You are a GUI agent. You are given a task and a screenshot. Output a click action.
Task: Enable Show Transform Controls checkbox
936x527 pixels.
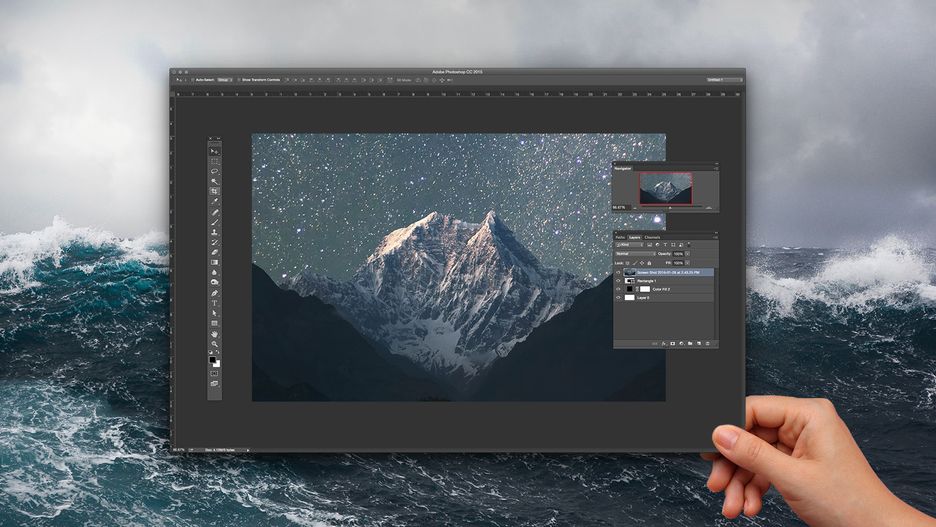click(x=239, y=79)
